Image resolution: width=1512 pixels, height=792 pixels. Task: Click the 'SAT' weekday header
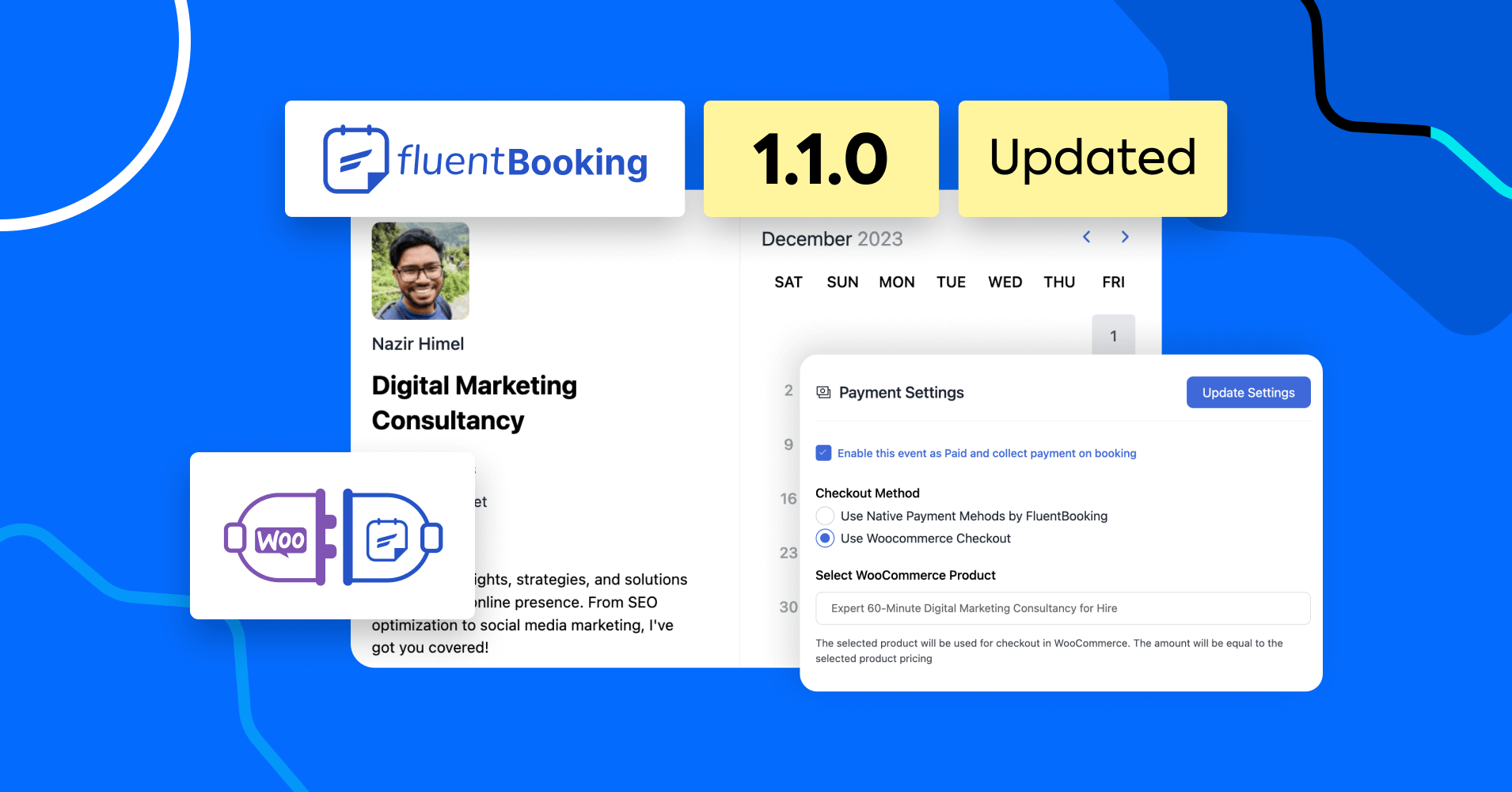click(788, 282)
